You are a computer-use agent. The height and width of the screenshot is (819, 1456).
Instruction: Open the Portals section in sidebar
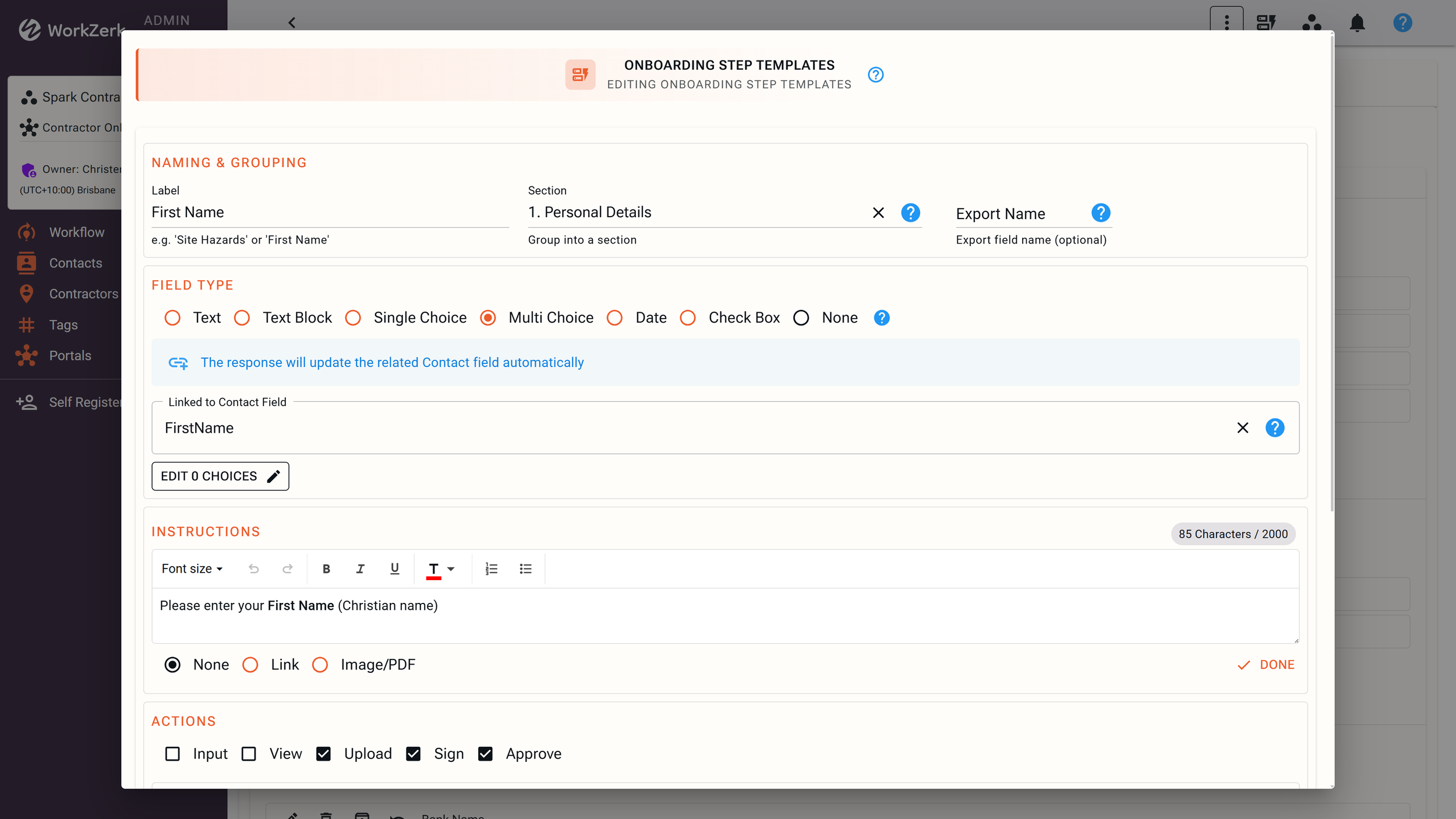coord(70,355)
